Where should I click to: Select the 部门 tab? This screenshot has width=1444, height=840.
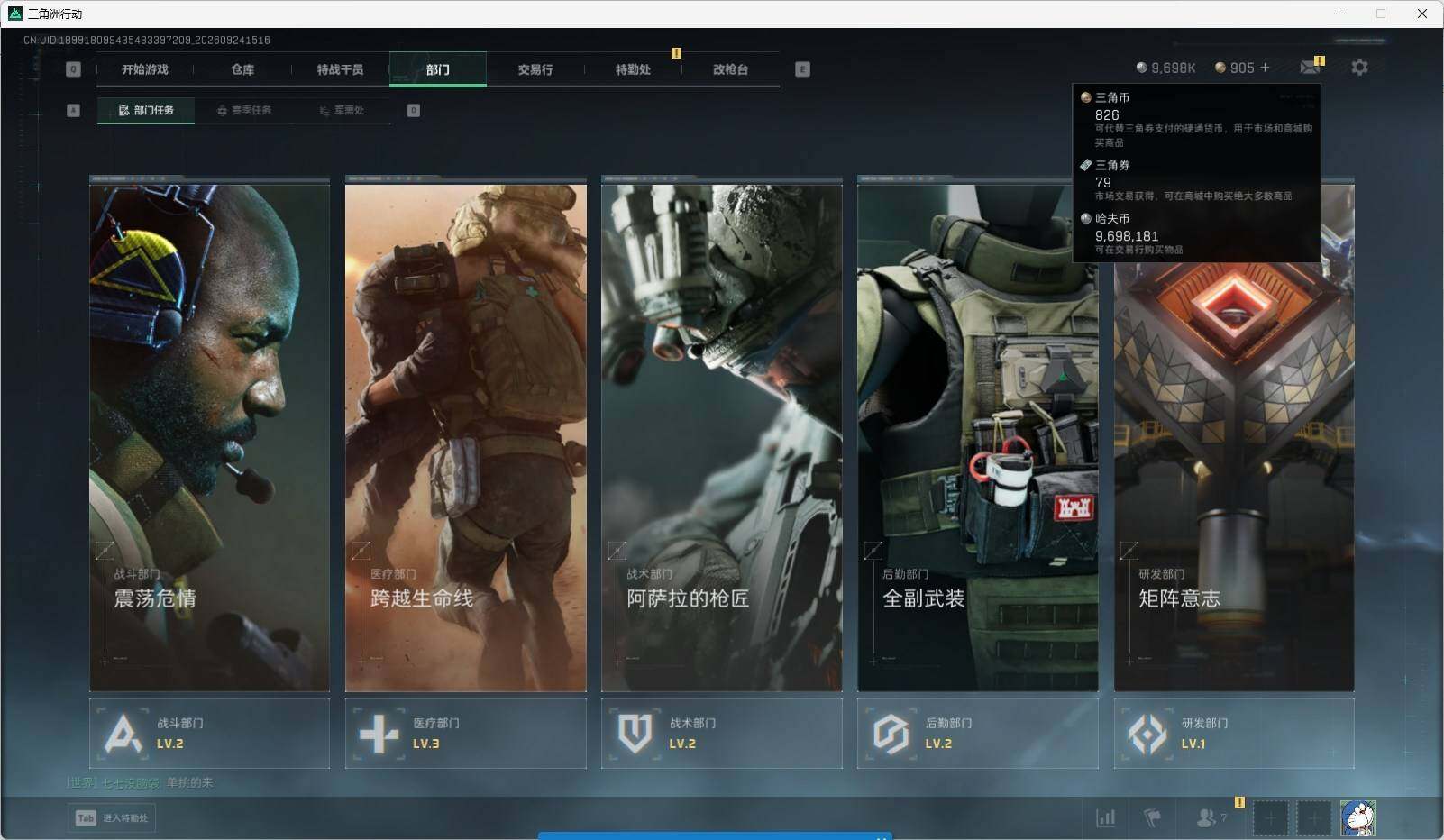coord(438,69)
